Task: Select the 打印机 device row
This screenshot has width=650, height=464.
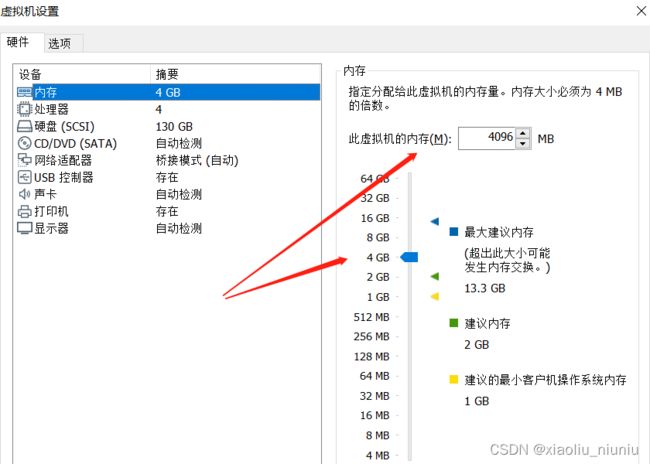Action: (168, 211)
